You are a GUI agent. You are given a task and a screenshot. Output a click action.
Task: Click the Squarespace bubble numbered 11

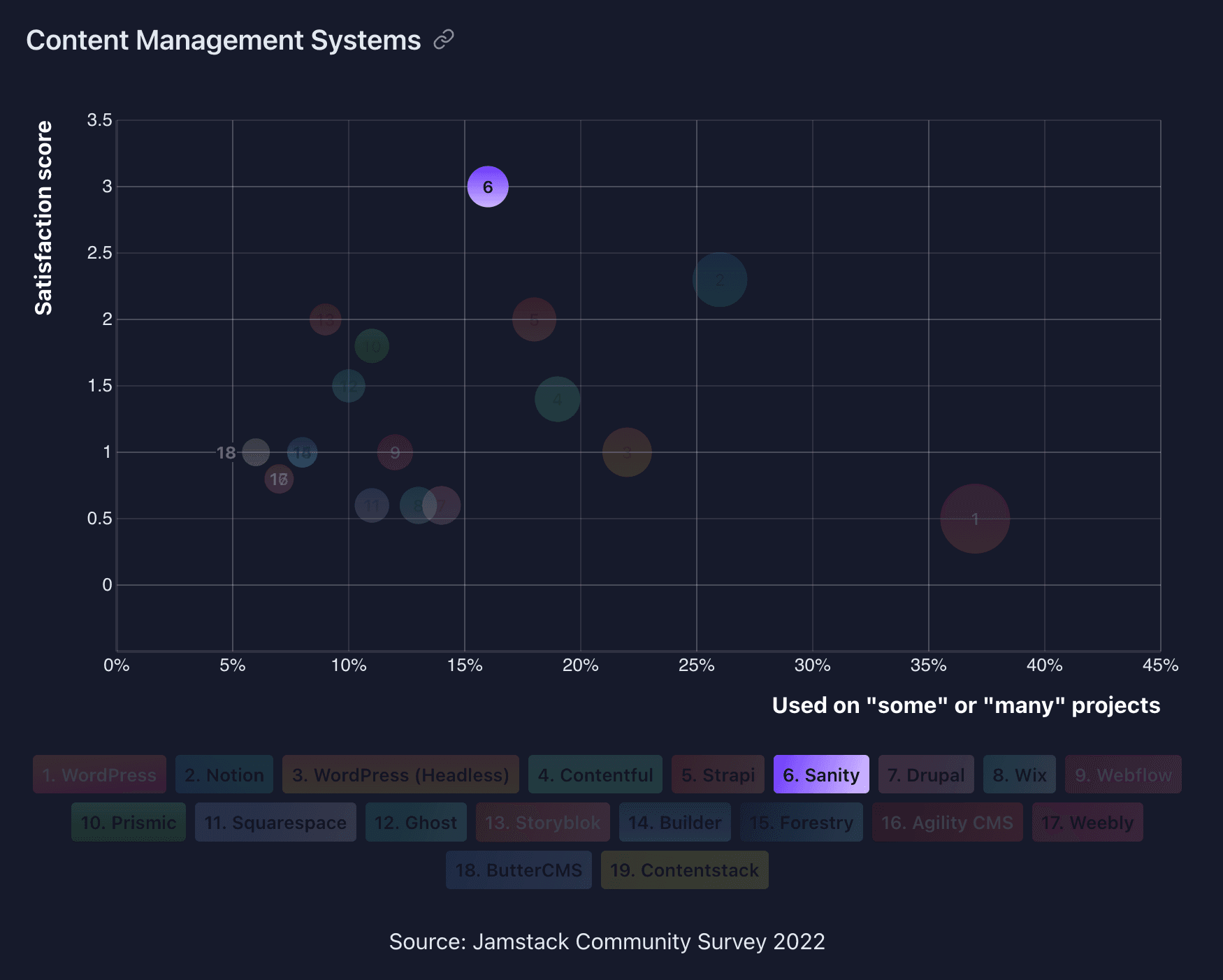372,505
